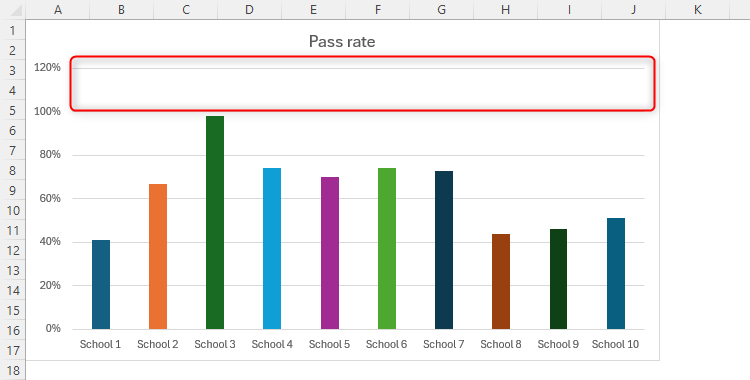Select column G header
The image size is (750, 380).
441,10
